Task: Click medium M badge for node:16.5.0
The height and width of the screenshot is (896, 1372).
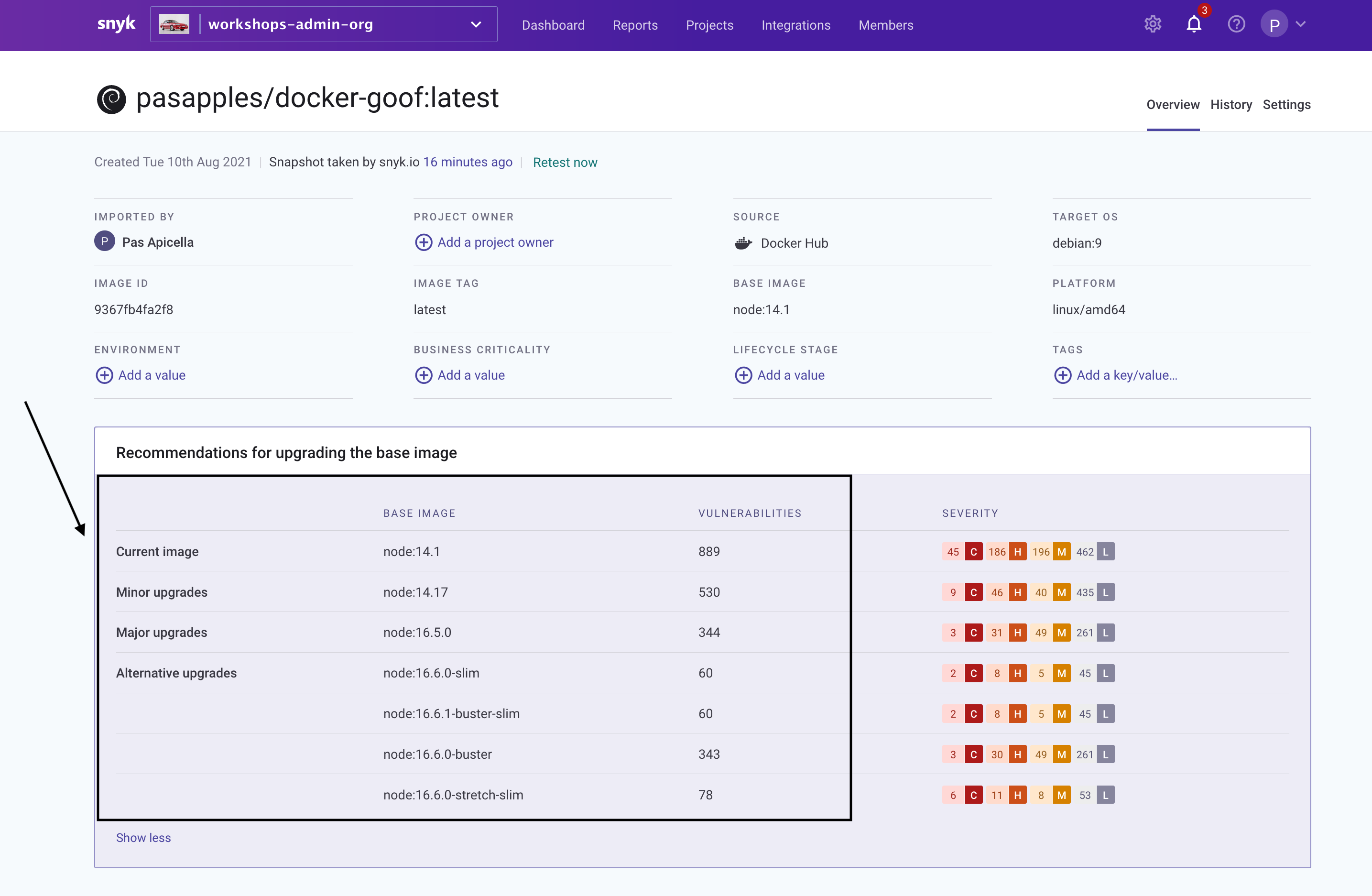Action: [1061, 633]
